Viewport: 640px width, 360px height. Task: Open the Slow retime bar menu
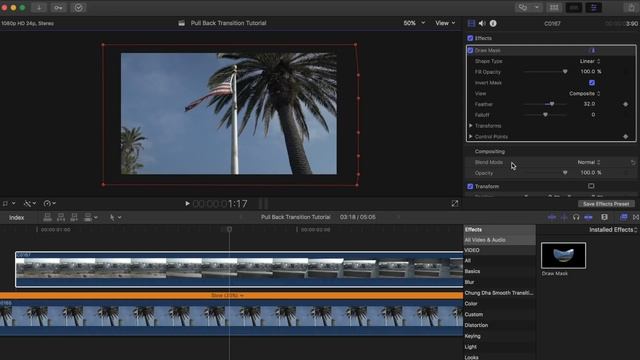[227, 295]
